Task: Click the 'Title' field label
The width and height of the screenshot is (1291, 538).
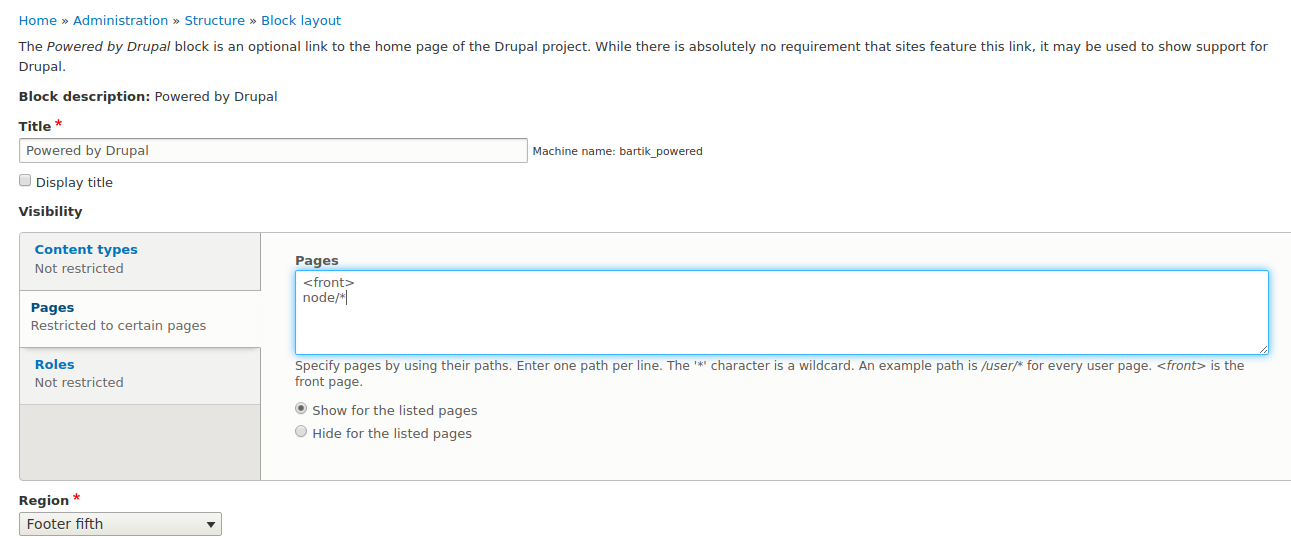Action: coord(35,127)
